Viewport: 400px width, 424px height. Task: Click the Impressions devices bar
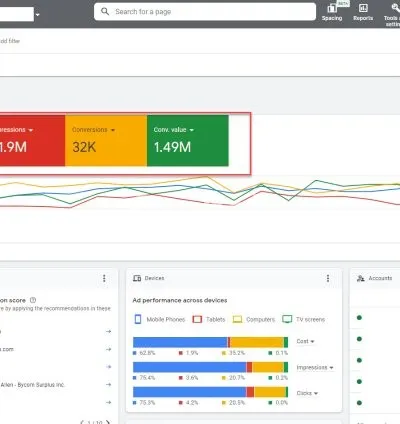click(210, 367)
